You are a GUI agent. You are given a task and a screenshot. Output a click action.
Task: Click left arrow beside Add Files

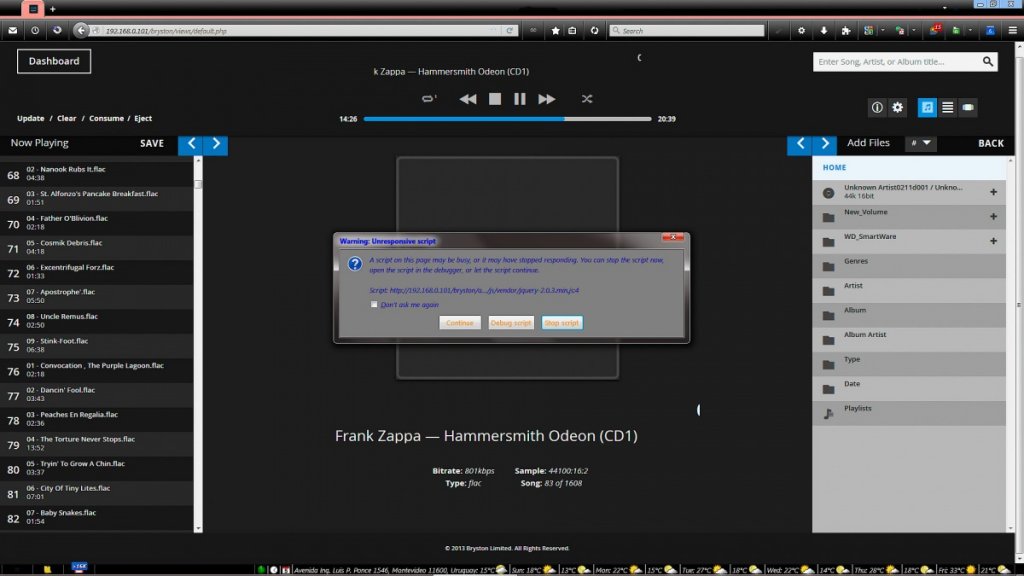800,144
